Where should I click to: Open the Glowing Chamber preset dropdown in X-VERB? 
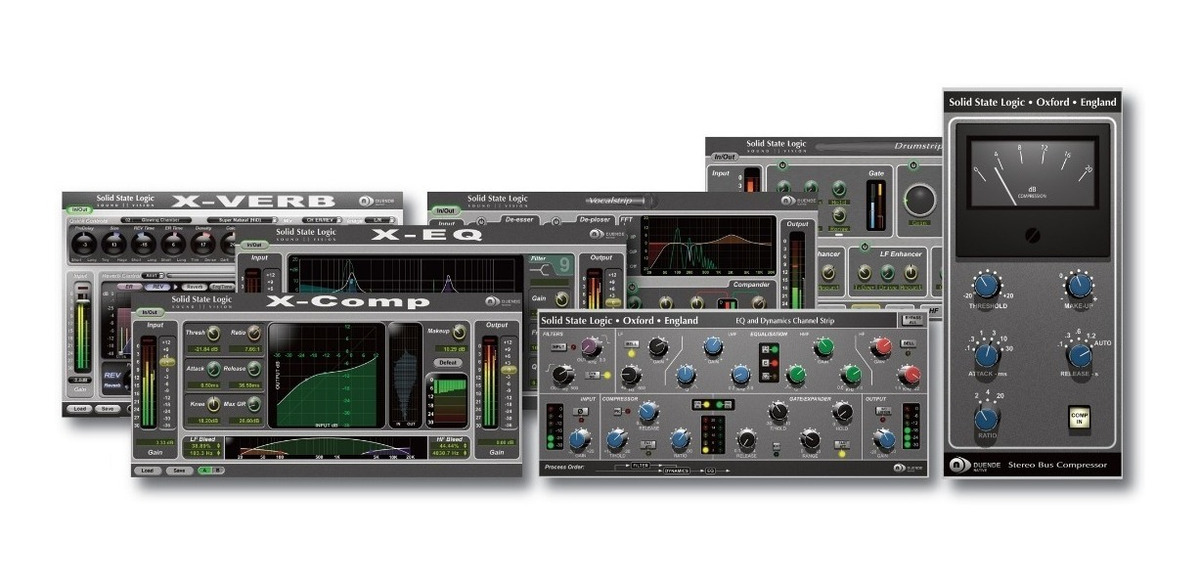point(156,220)
